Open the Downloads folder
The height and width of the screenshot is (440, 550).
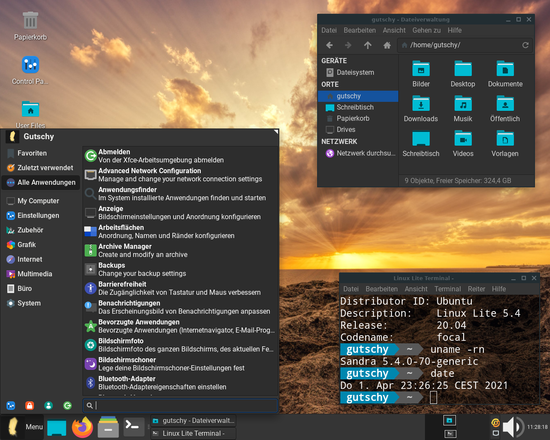click(x=421, y=109)
